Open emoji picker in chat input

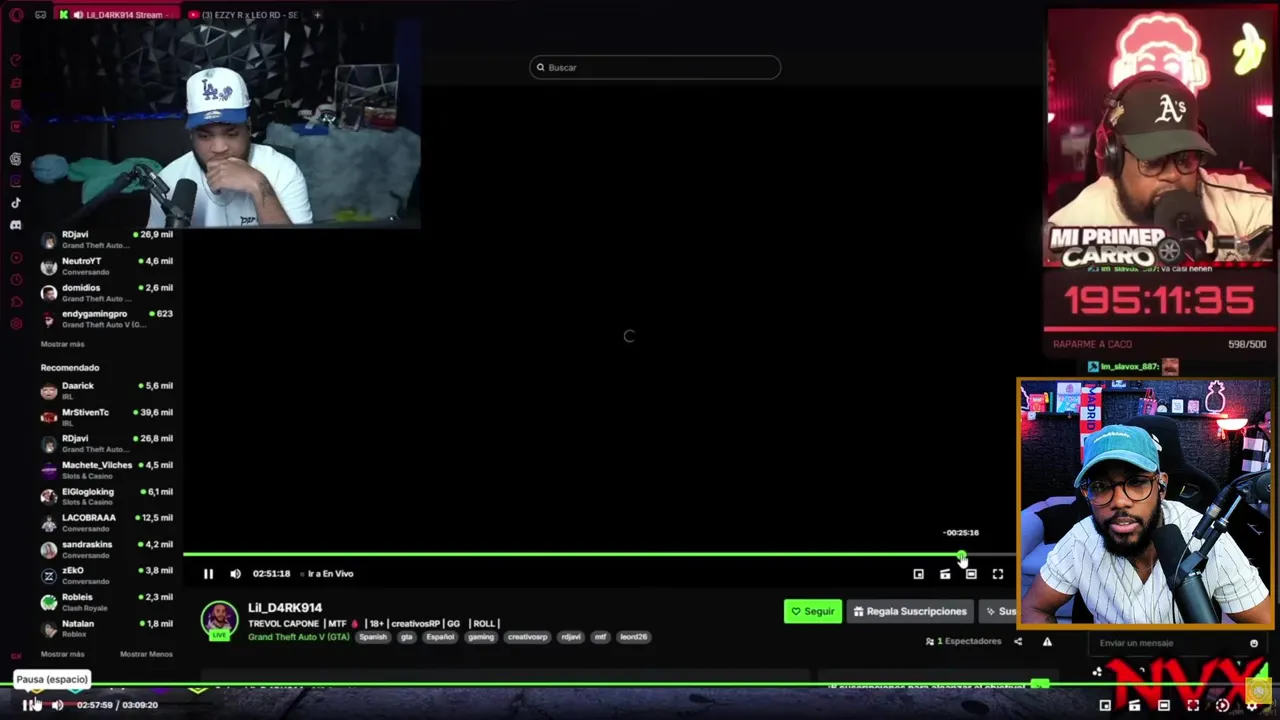click(x=1254, y=643)
